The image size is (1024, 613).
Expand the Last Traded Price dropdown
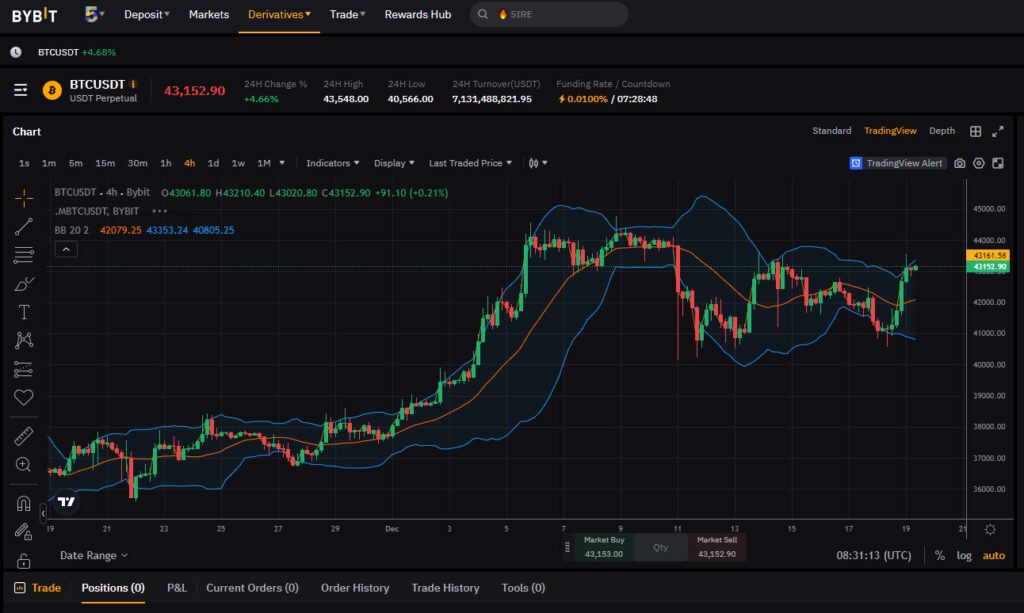[x=470, y=163]
